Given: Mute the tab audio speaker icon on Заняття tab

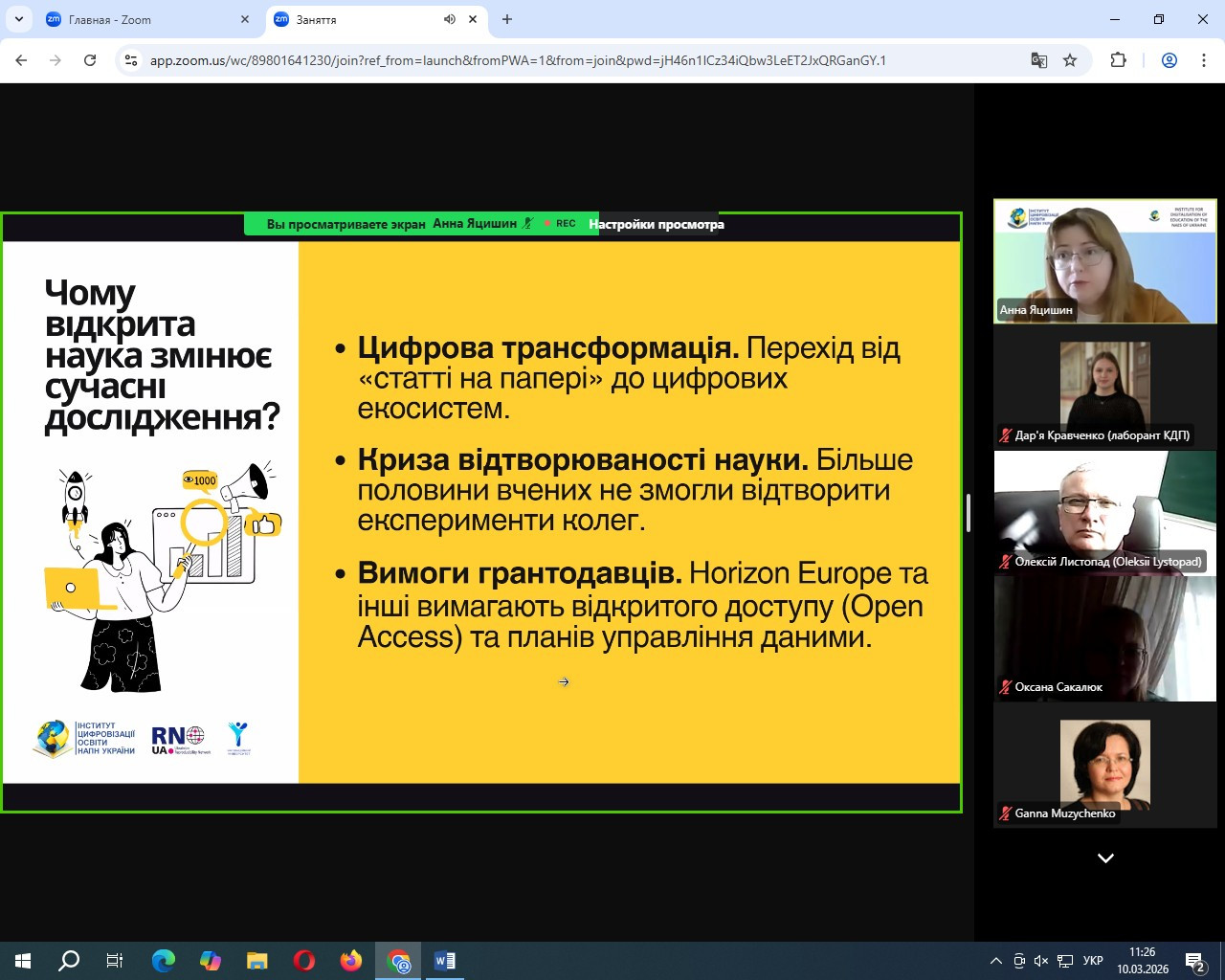Looking at the screenshot, I should (x=450, y=19).
